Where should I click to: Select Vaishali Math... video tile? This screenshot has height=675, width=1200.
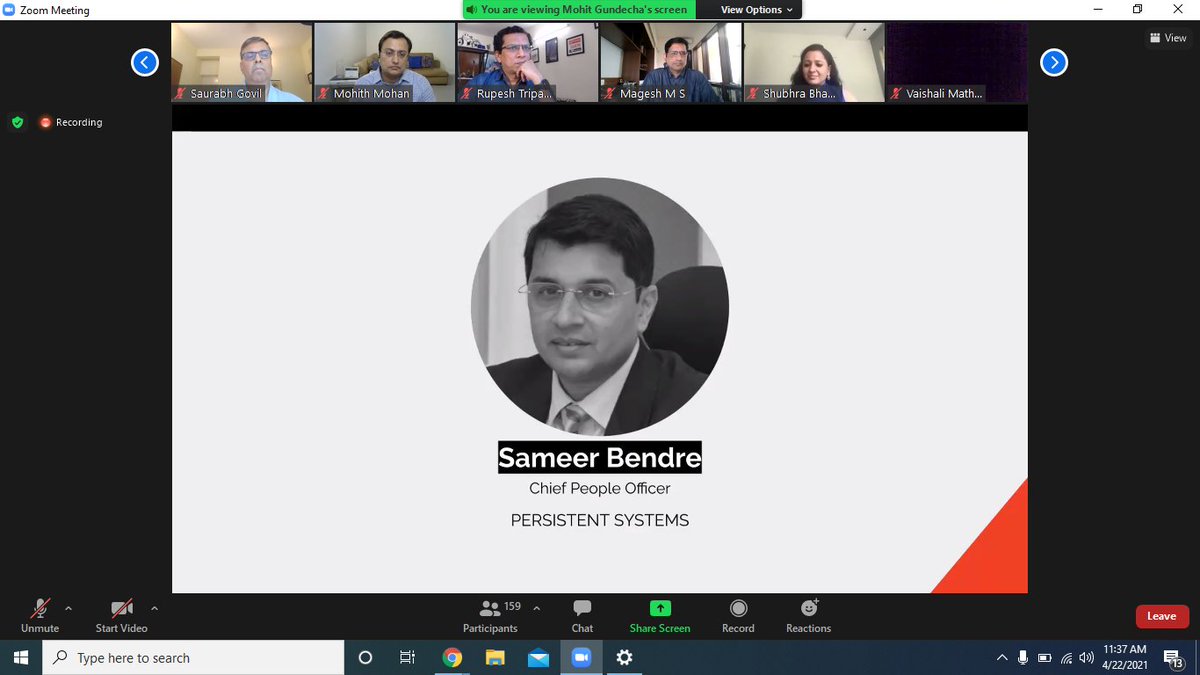click(x=957, y=62)
